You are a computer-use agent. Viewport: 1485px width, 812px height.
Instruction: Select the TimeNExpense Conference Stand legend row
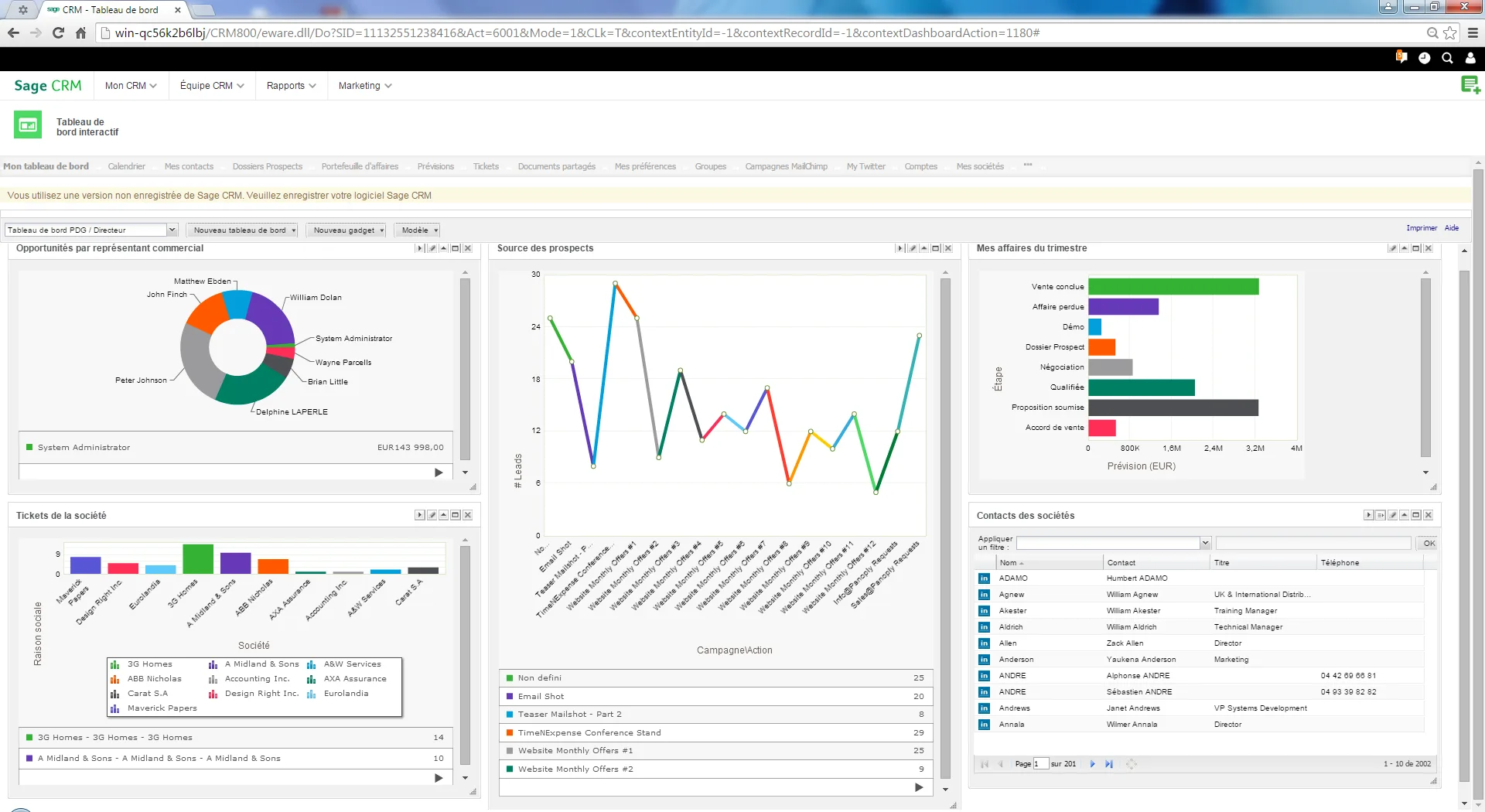pos(715,732)
